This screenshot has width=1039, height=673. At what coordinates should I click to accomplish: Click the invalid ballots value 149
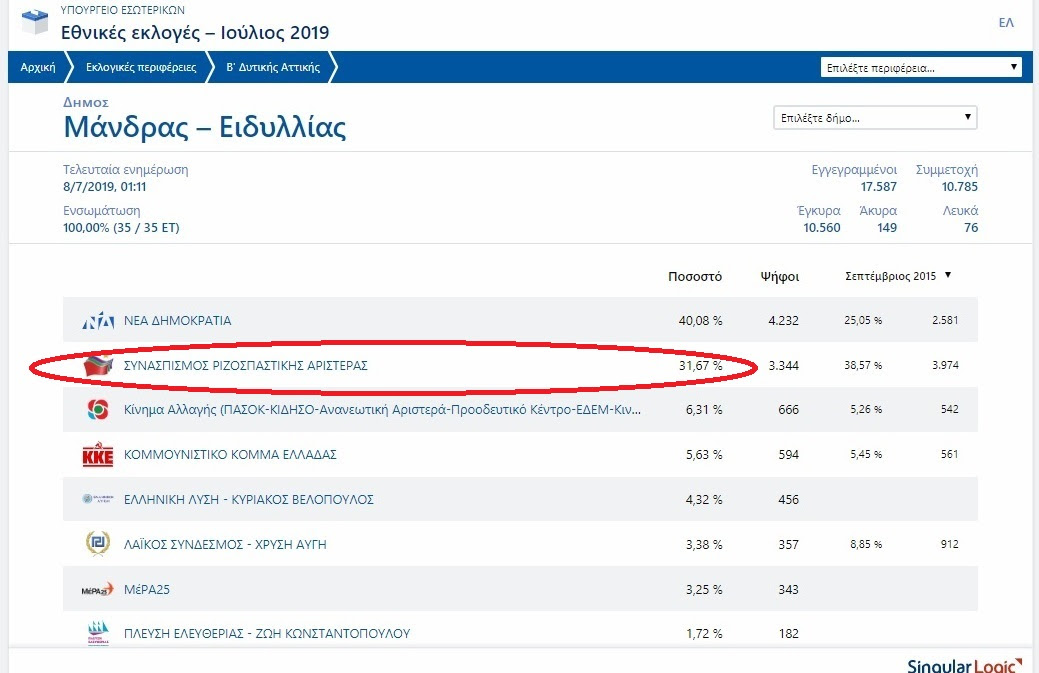(x=887, y=228)
